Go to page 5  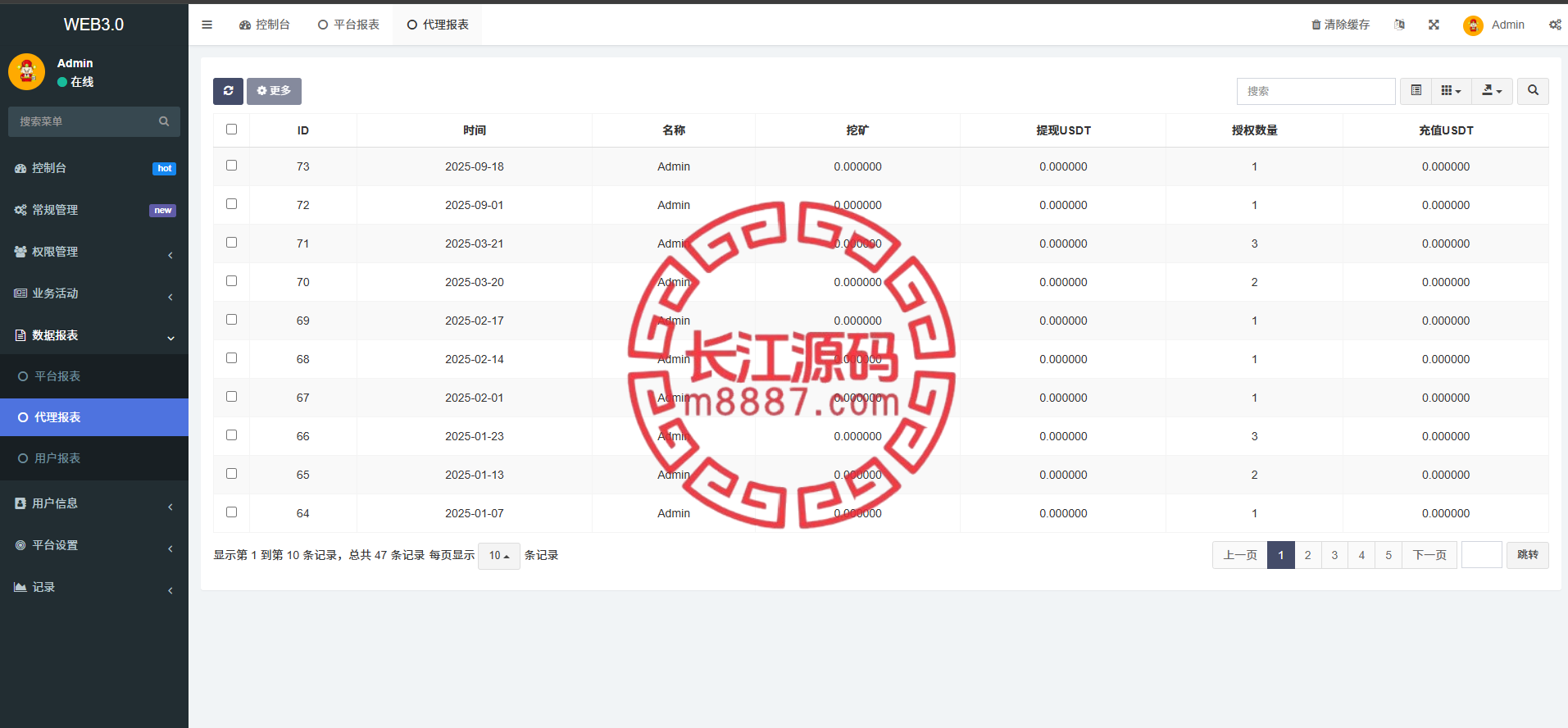[x=1388, y=555]
